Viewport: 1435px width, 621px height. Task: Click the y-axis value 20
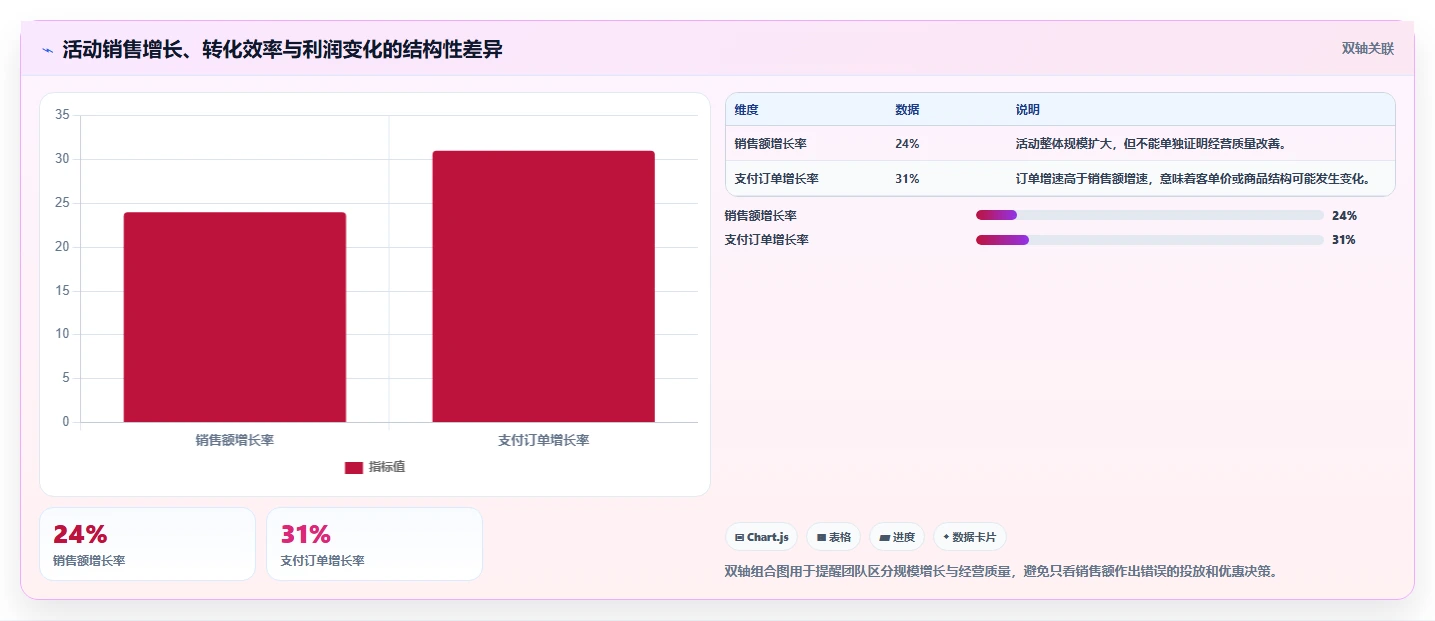click(62, 247)
